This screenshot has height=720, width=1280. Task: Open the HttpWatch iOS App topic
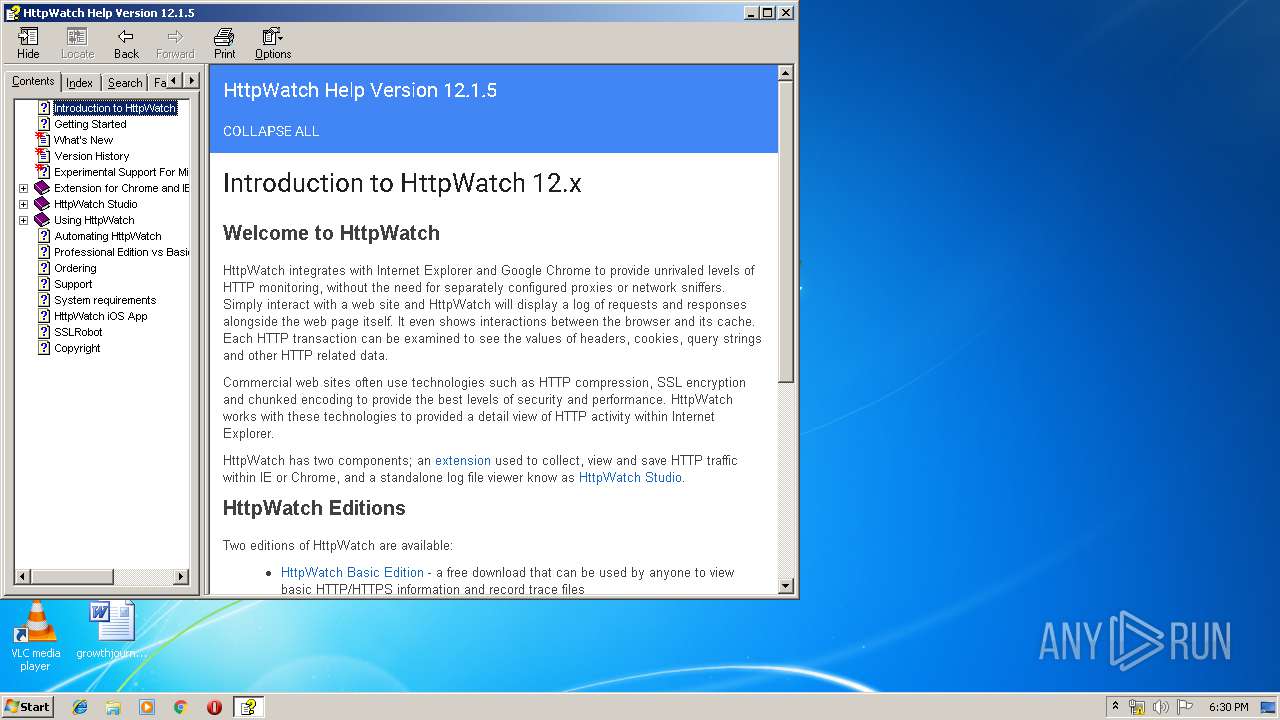[x=101, y=316]
